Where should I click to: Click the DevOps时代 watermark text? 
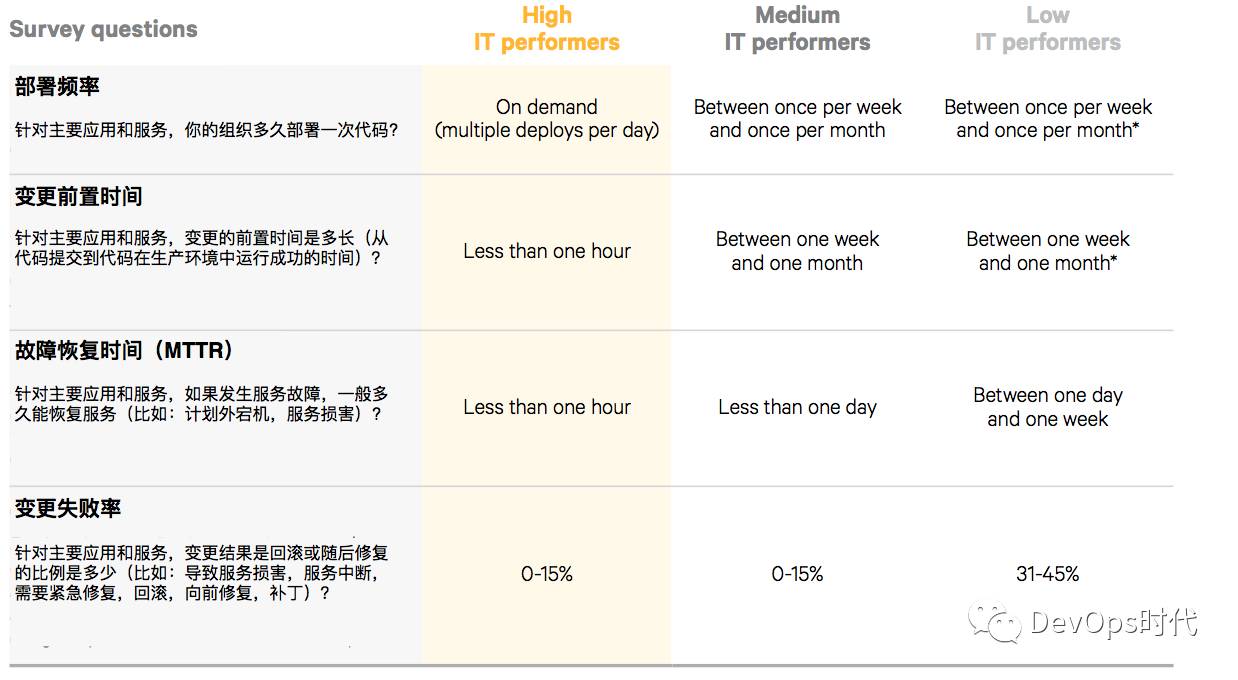[x=1113, y=623]
